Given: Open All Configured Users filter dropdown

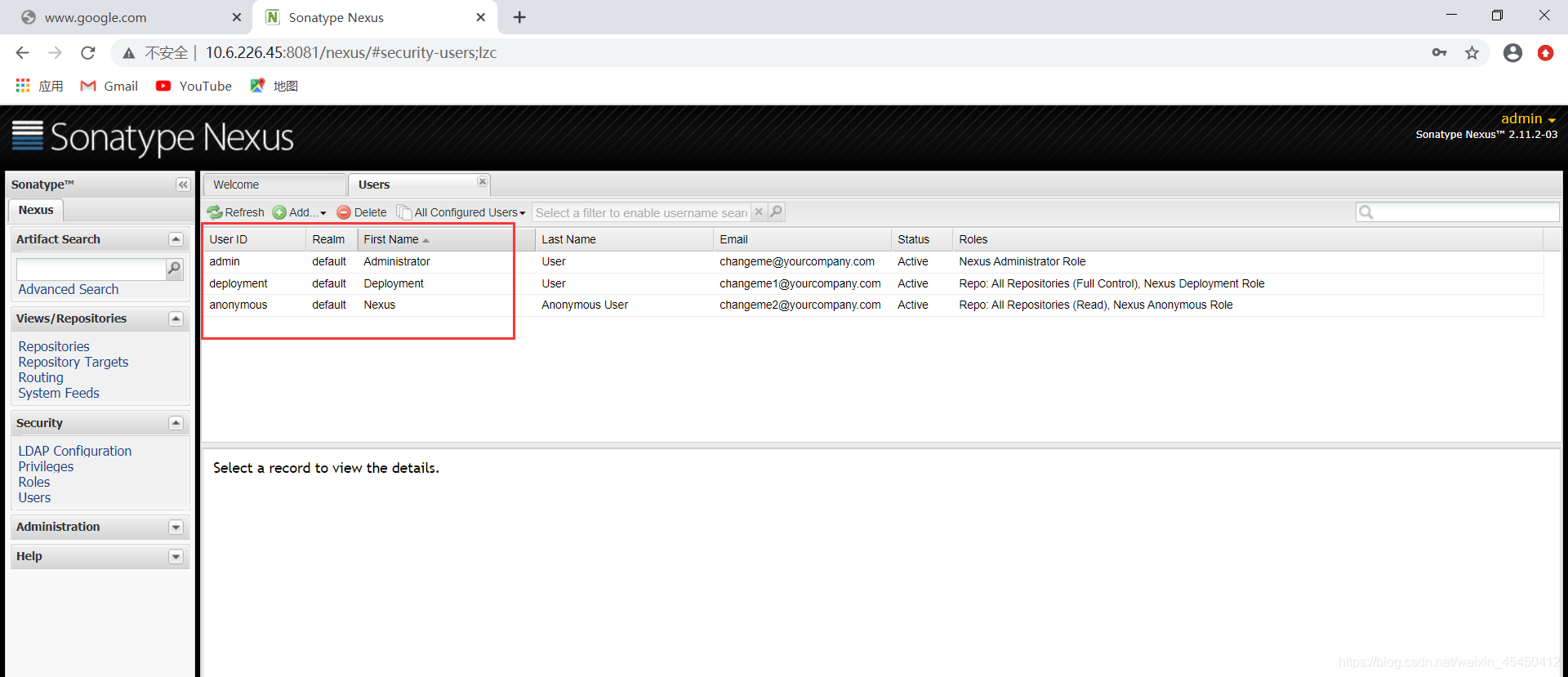Looking at the screenshot, I should click(x=461, y=212).
